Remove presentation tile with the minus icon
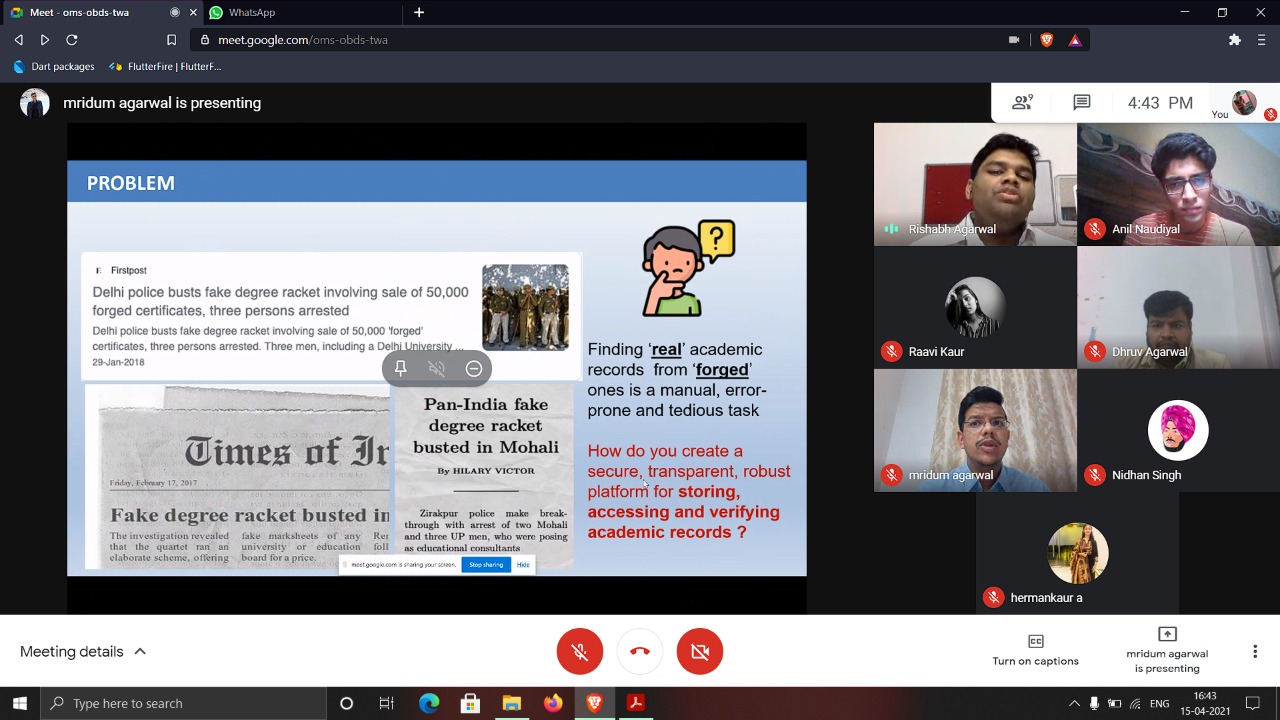This screenshot has width=1280, height=720. pyautogui.click(x=474, y=368)
